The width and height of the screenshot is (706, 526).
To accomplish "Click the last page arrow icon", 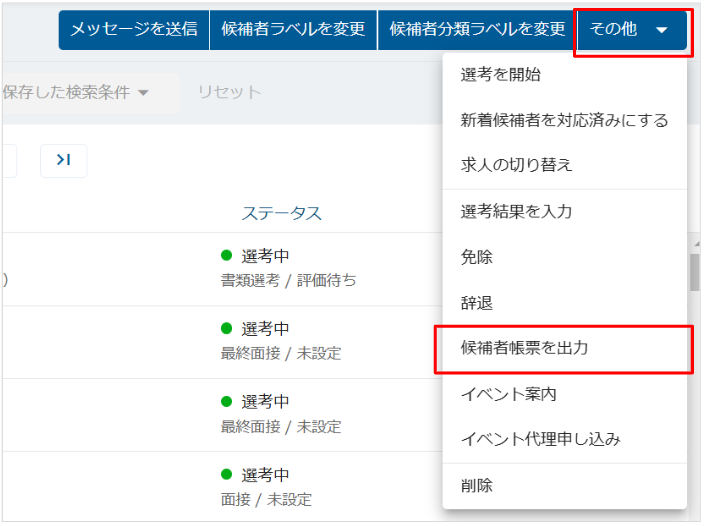I will click(x=63, y=161).
